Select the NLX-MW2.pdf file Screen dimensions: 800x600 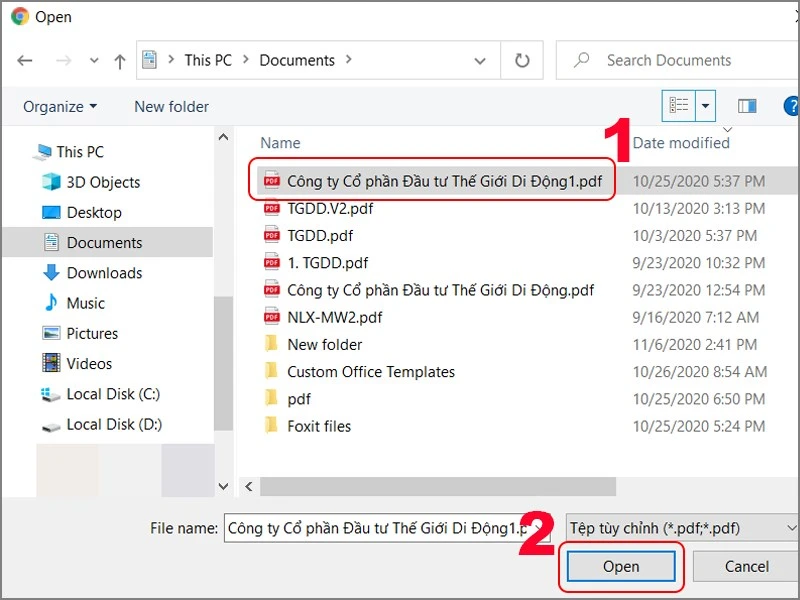pyautogui.click(x=334, y=317)
